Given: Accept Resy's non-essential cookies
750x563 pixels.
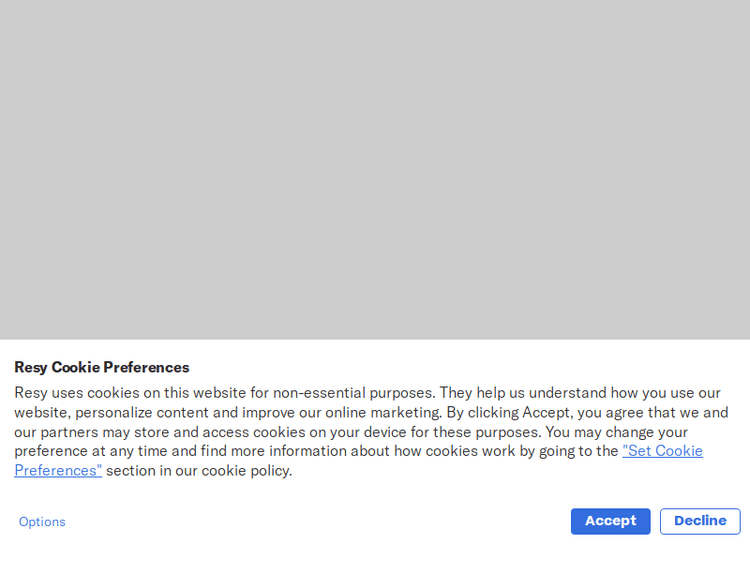Looking at the screenshot, I should point(610,521).
